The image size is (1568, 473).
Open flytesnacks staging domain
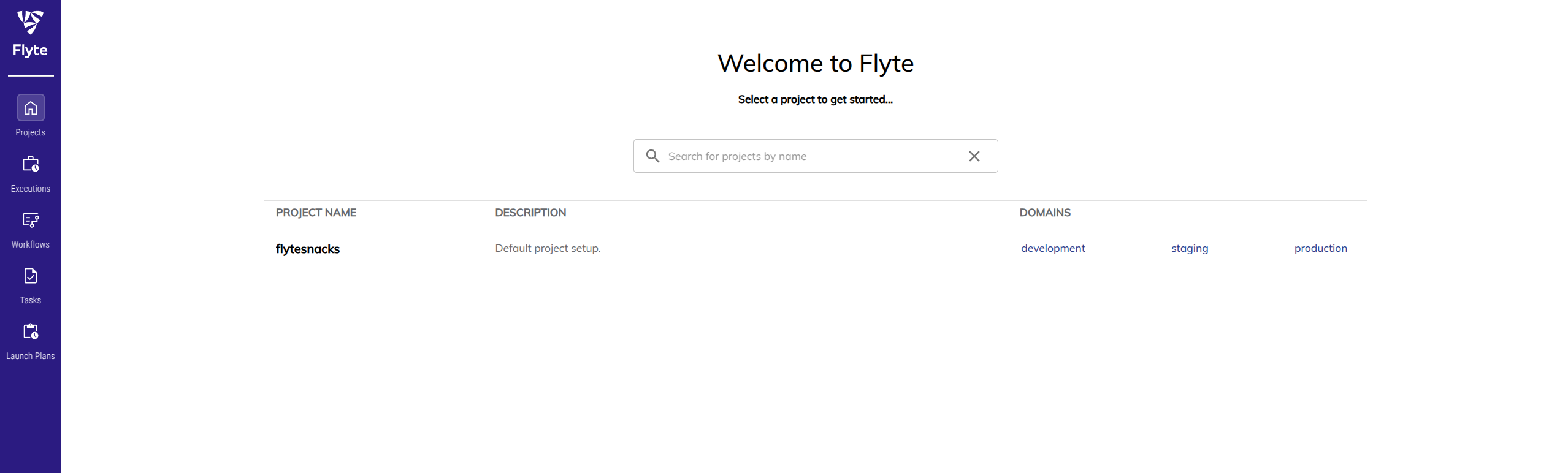[x=1189, y=248]
